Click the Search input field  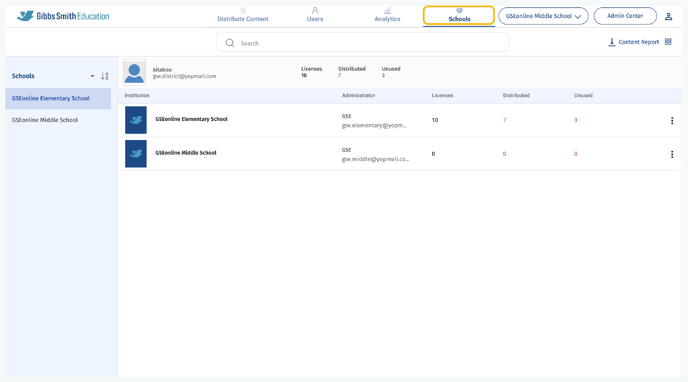coord(363,43)
